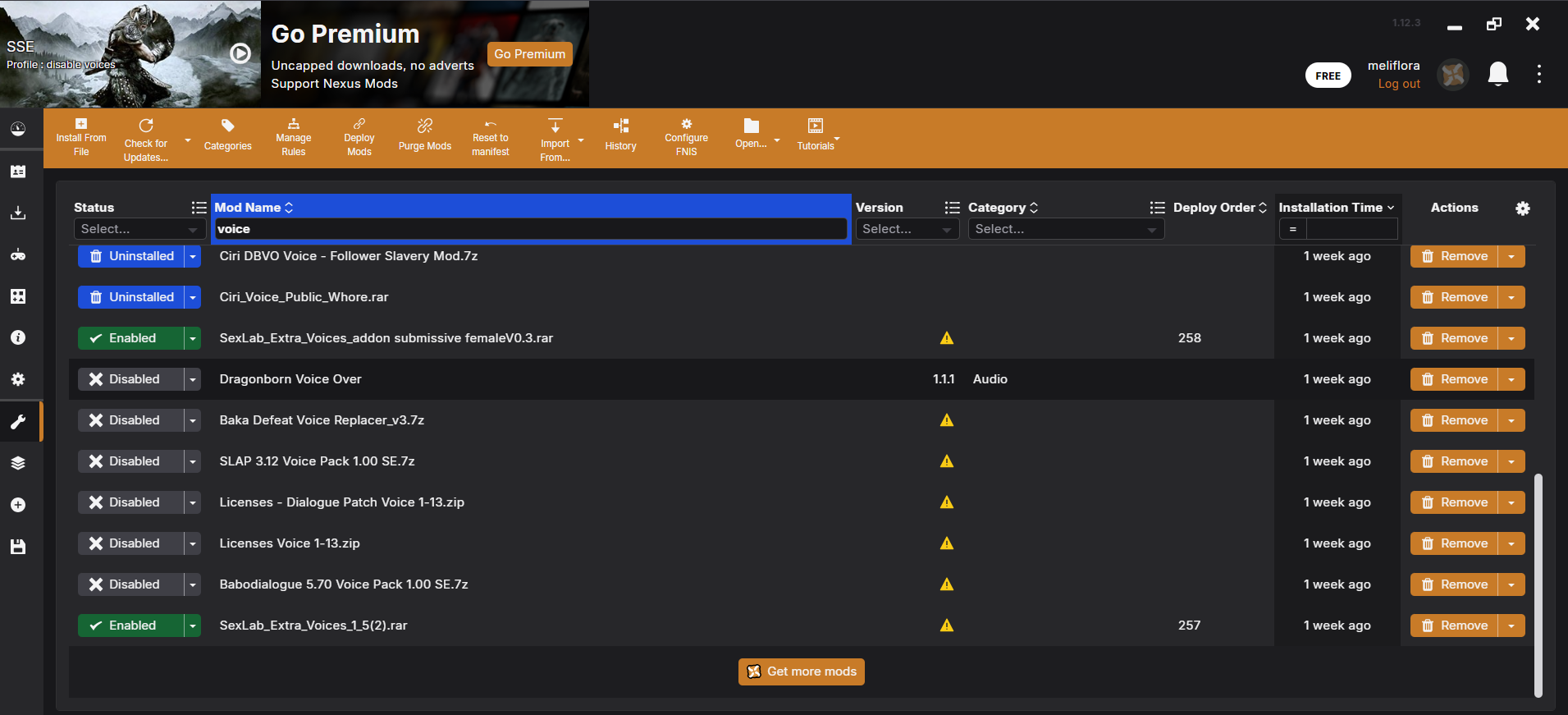Sort by Installation Time column header

click(1337, 208)
